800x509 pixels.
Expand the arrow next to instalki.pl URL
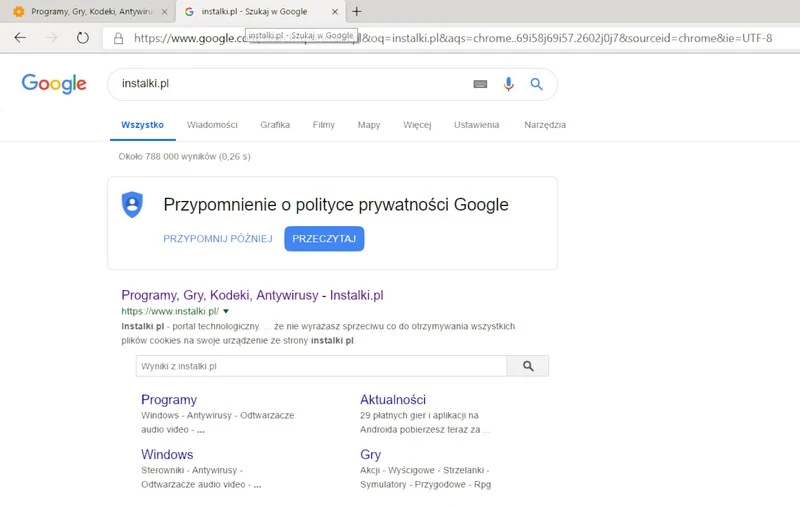coord(226,311)
